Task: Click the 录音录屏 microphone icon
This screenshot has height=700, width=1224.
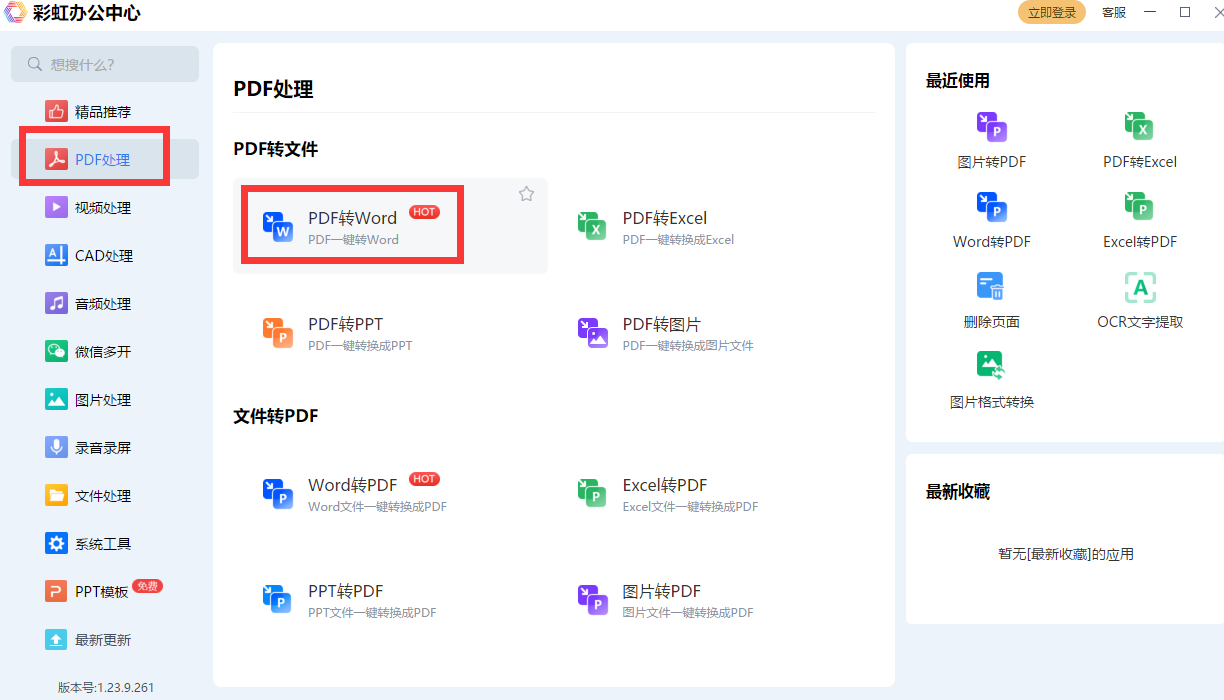Action: click(x=56, y=447)
